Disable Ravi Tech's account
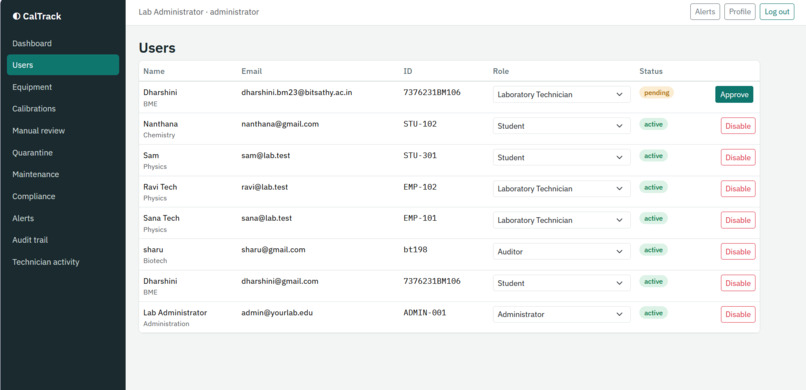 point(738,189)
